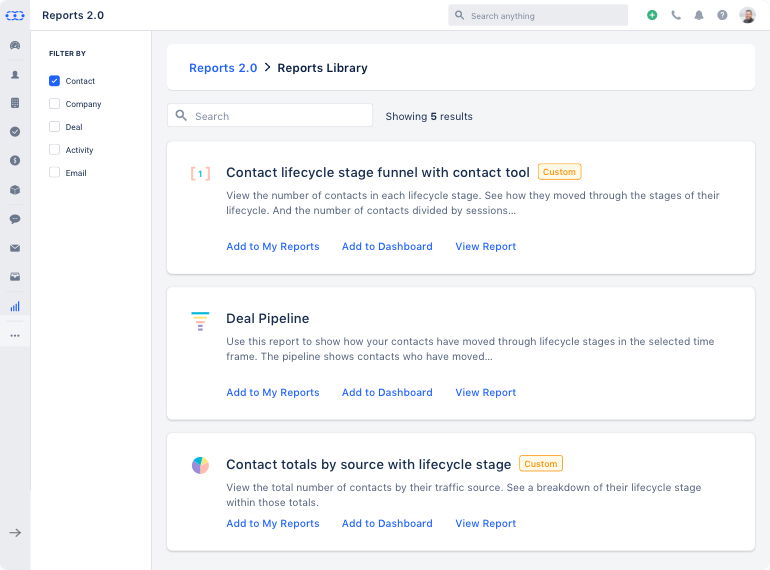The image size is (770, 570).
Task: Open the dashboard gauge icon in sidebar
Action: point(15,45)
